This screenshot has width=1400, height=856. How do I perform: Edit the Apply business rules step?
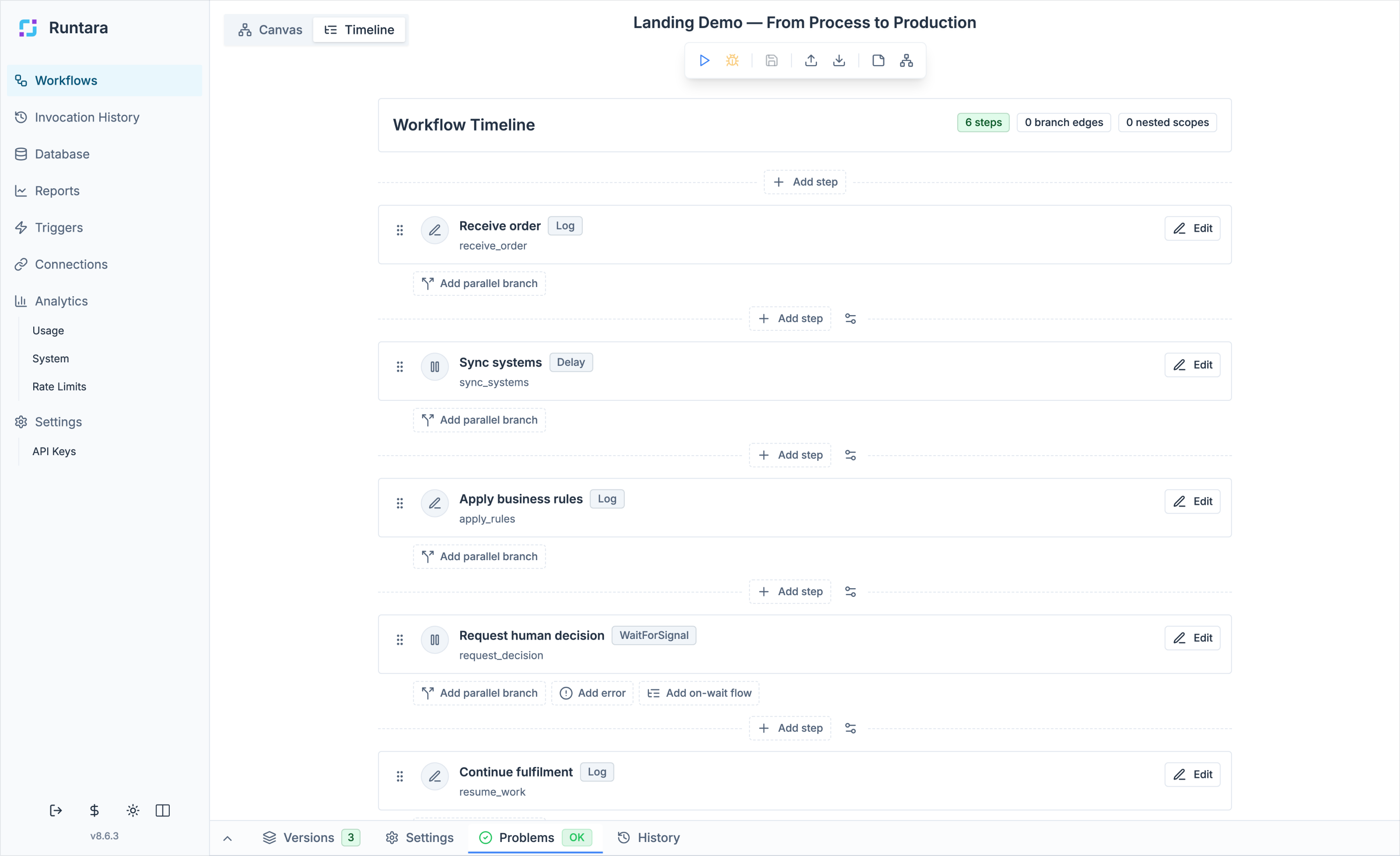click(1193, 502)
